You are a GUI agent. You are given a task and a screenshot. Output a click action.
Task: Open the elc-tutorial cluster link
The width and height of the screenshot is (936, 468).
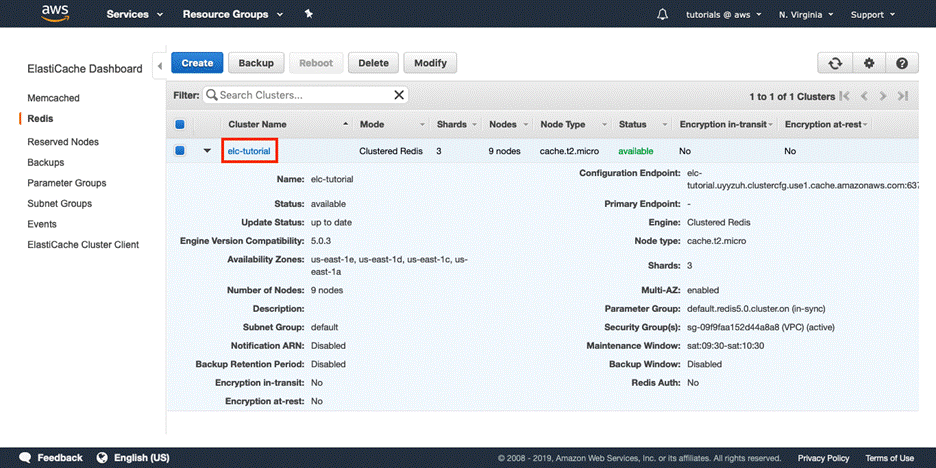click(249, 151)
